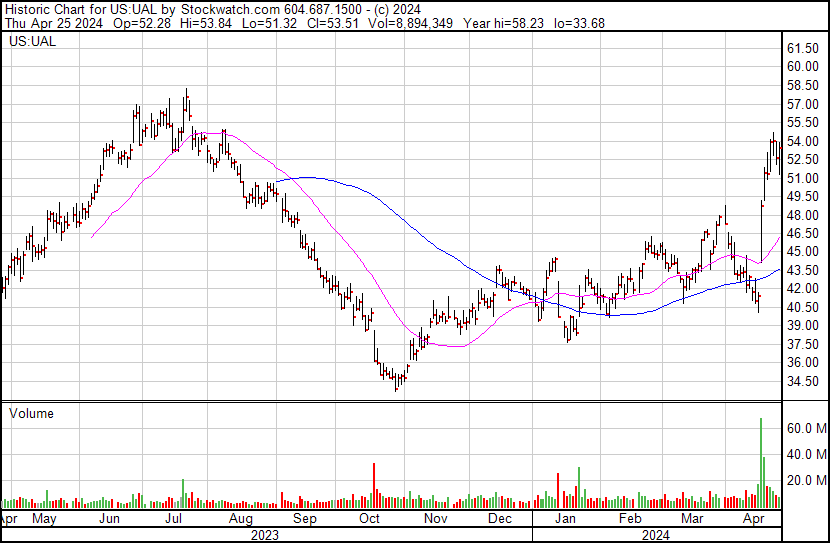Click the 'Jan' month label
The height and width of the screenshot is (543, 830).
[x=565, y=519]
